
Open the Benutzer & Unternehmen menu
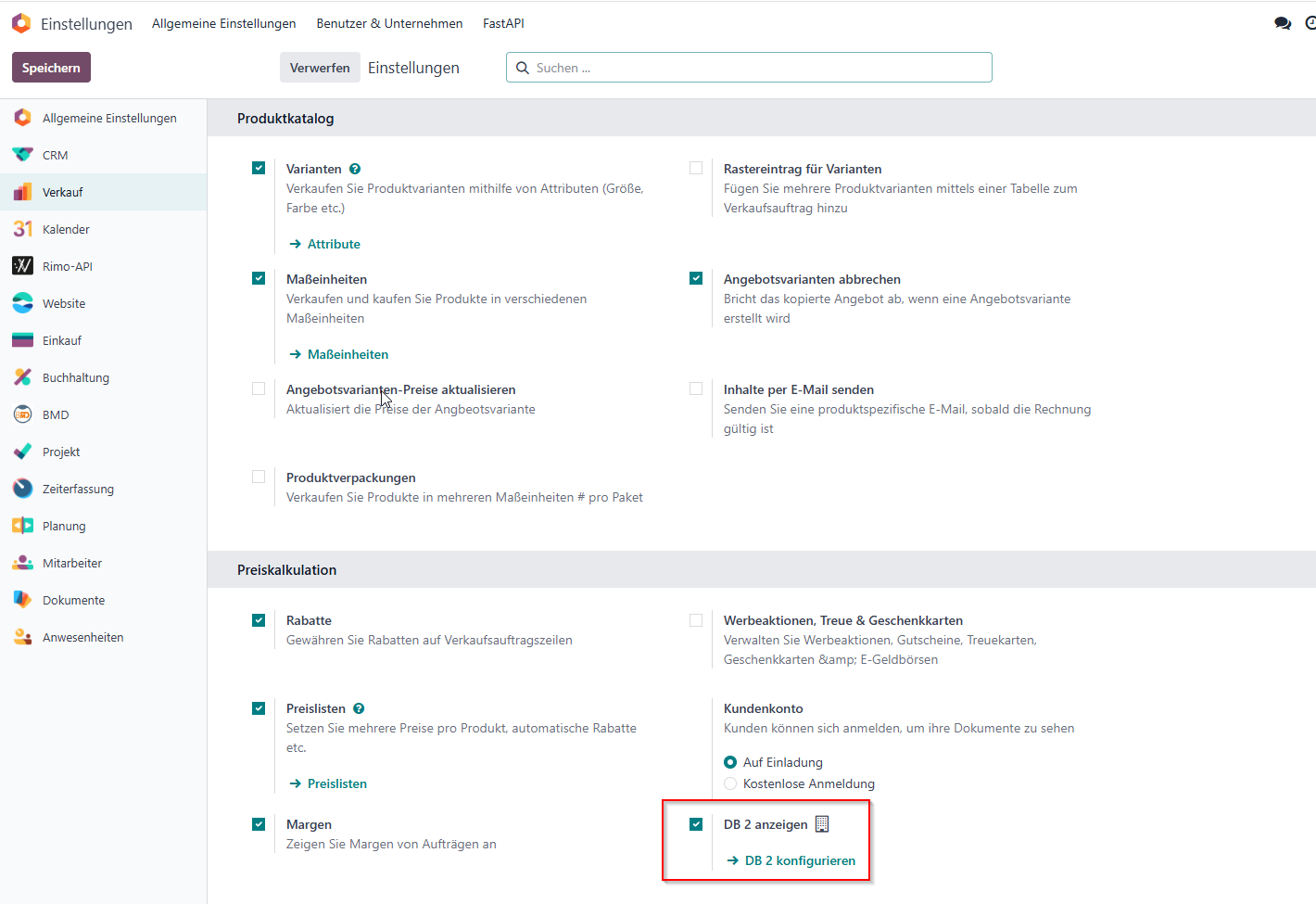tap(389, 23)
